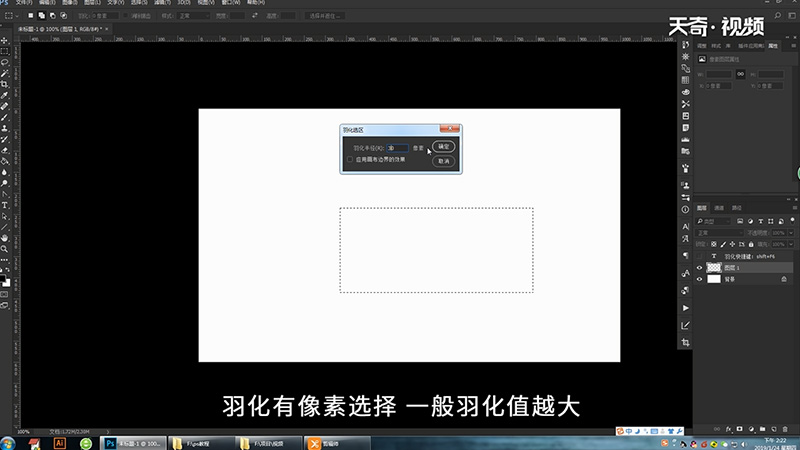800x450 pixels.
Task: Select the Lasso tool
Action: tap(5, 62)
